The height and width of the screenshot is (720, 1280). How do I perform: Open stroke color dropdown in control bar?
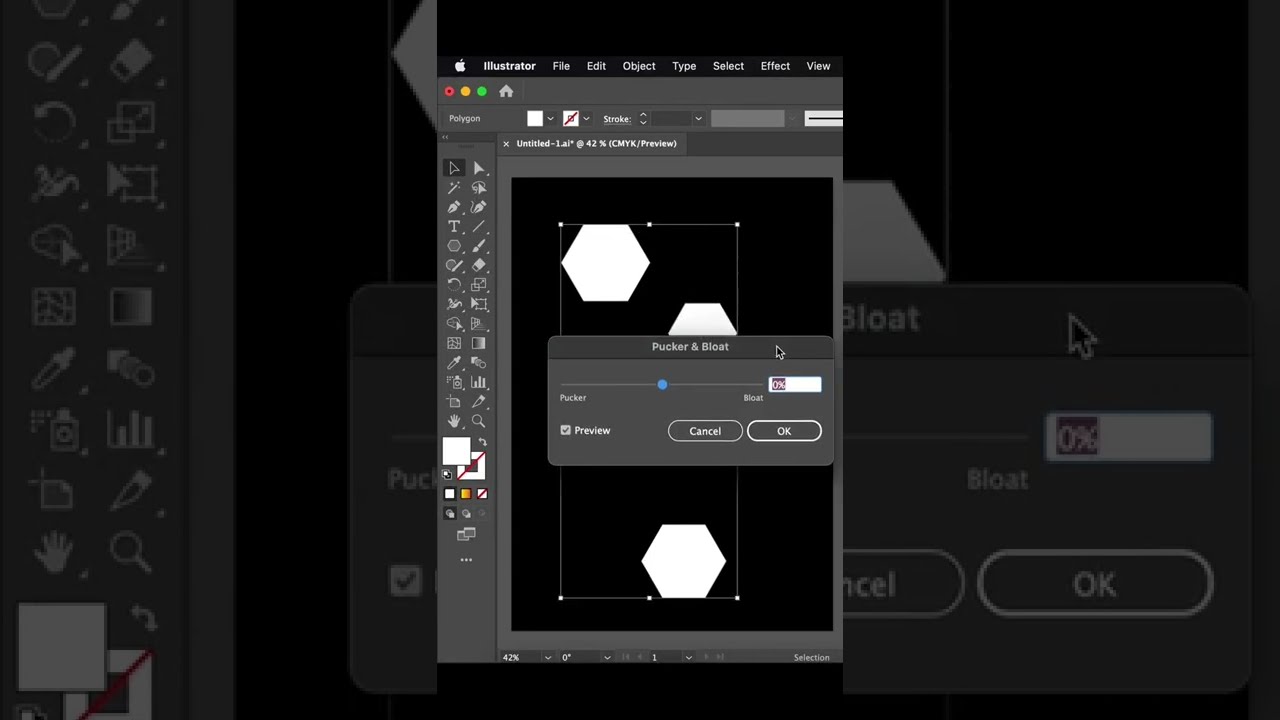point(586,119)
